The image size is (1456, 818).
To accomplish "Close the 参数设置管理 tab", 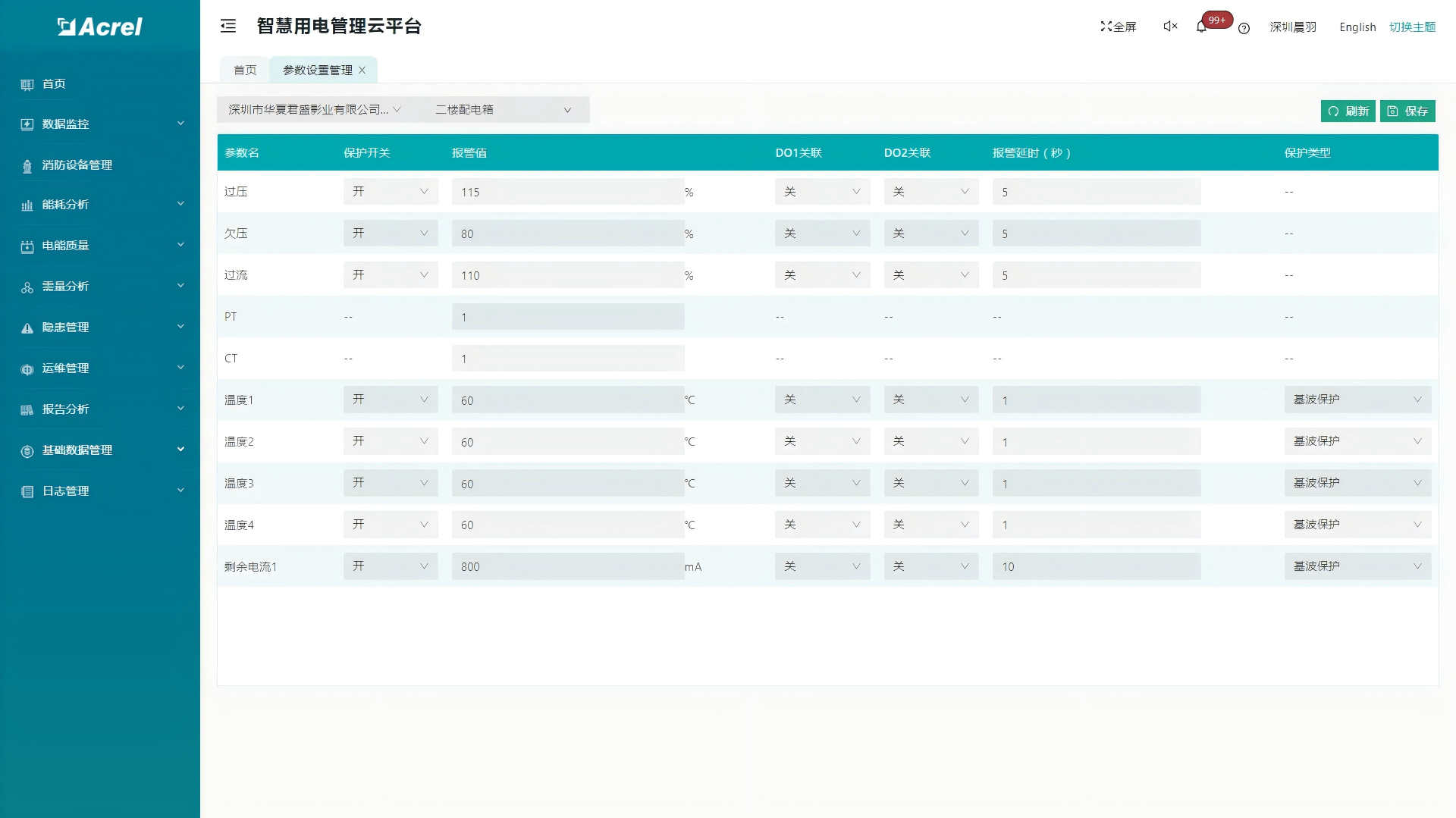I will point(362,71).
